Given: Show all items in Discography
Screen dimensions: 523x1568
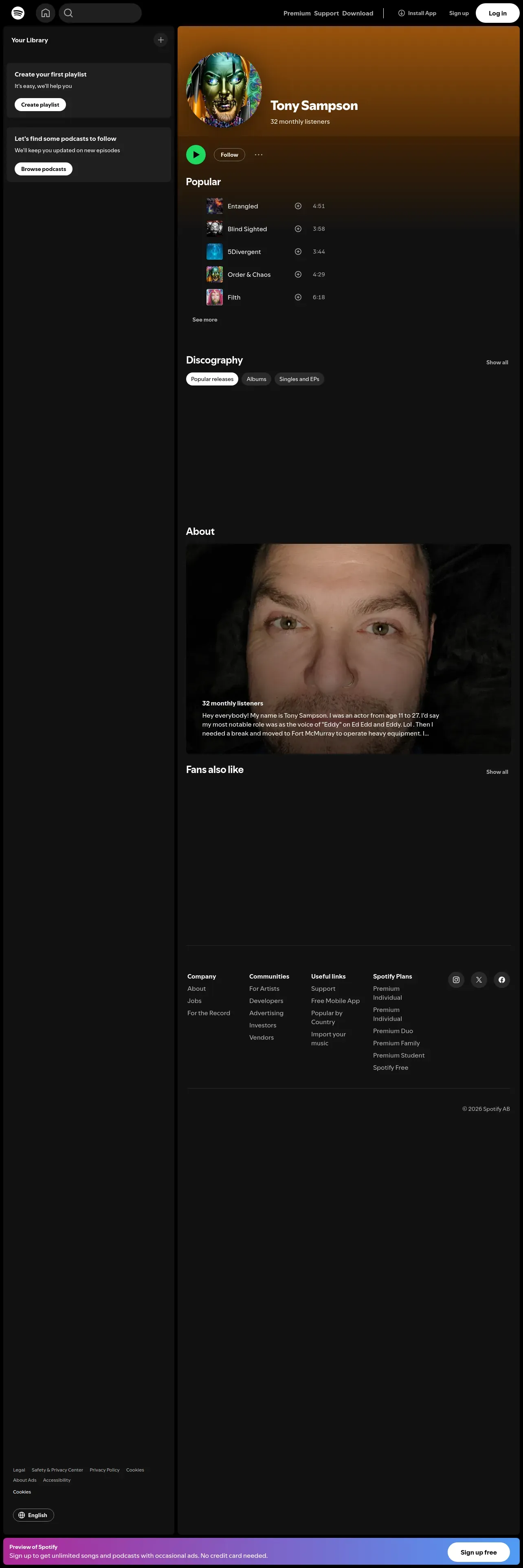Looking at the screenshot, I should (497, 363).
